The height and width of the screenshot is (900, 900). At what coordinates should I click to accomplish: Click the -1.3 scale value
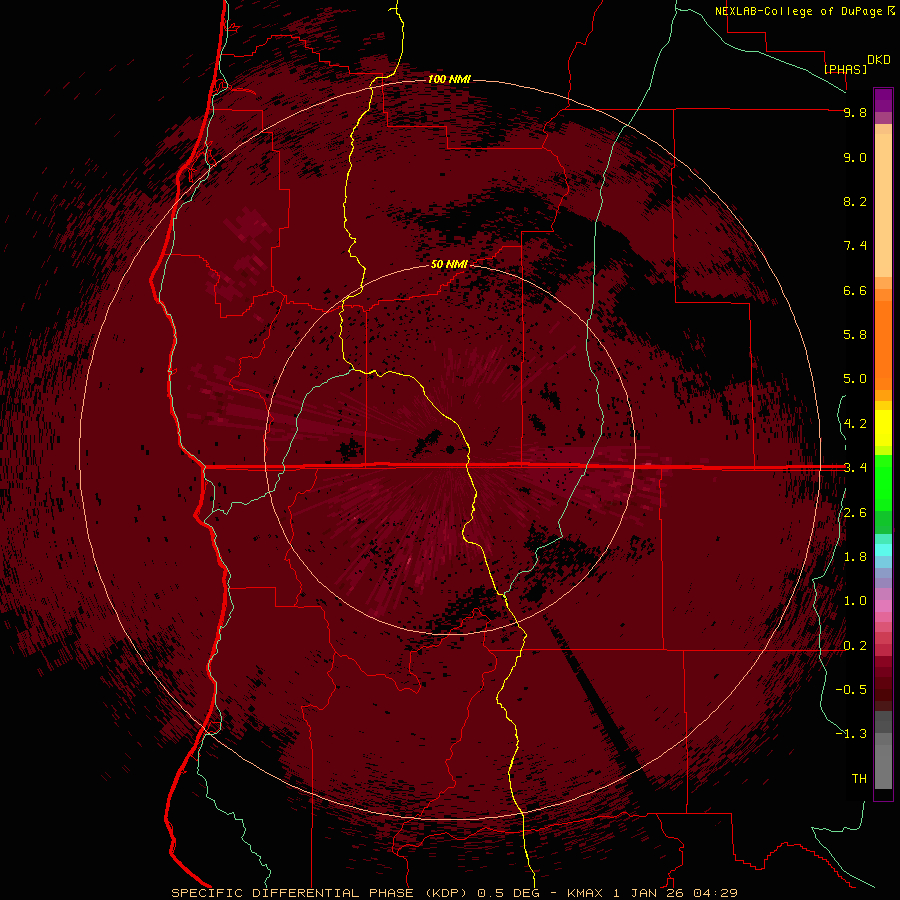[851, 734]
